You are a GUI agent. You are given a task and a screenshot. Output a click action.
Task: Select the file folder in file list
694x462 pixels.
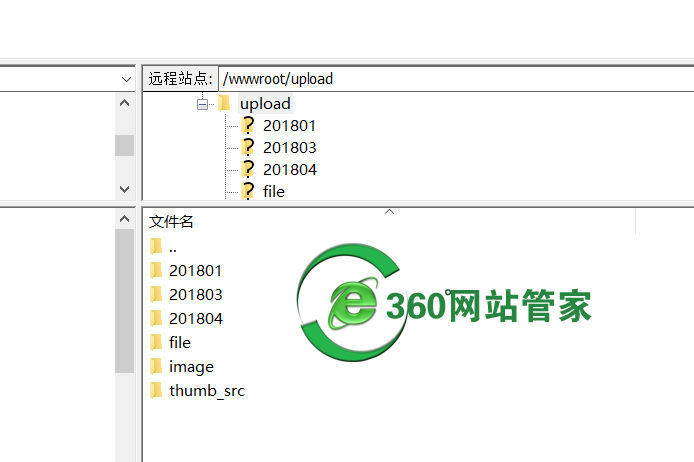click(180, 343)
